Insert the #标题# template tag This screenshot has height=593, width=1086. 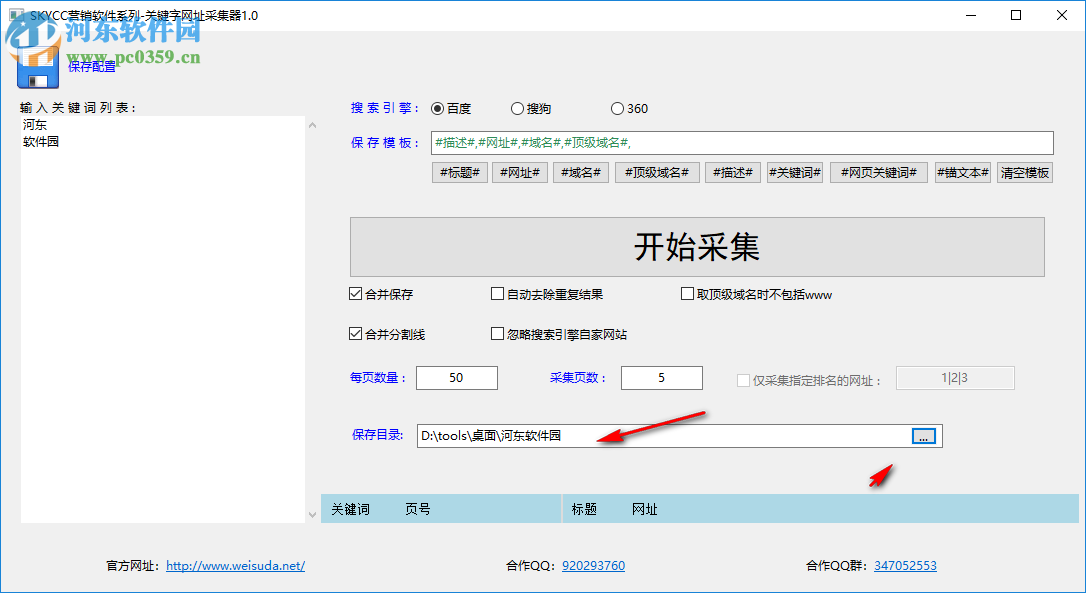pyautogui.click(x=459, y=172)
